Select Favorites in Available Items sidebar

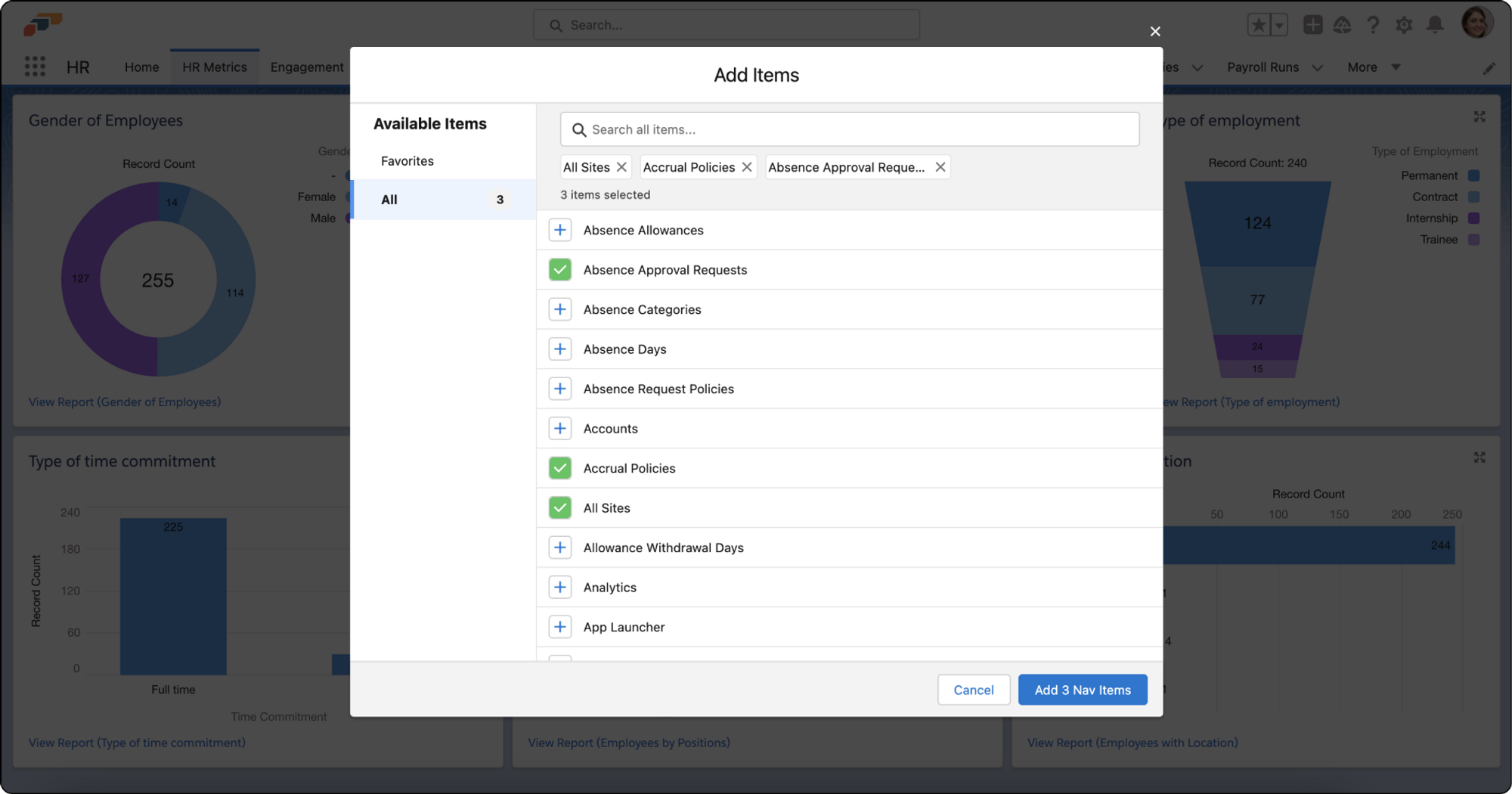point(407,160)
